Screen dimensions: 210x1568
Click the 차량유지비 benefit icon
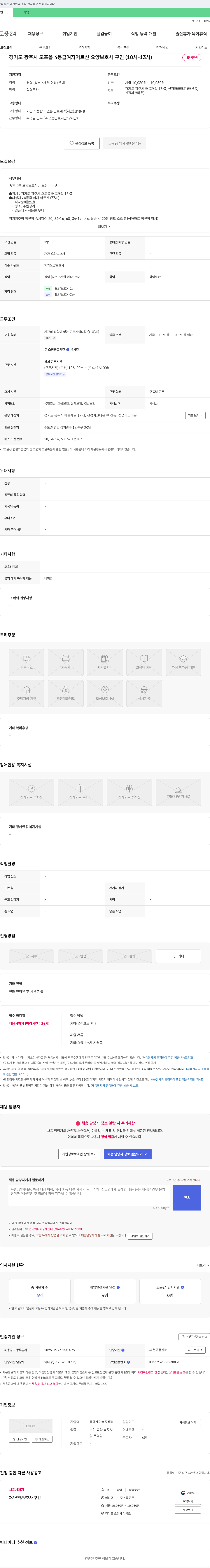(105, 662)
